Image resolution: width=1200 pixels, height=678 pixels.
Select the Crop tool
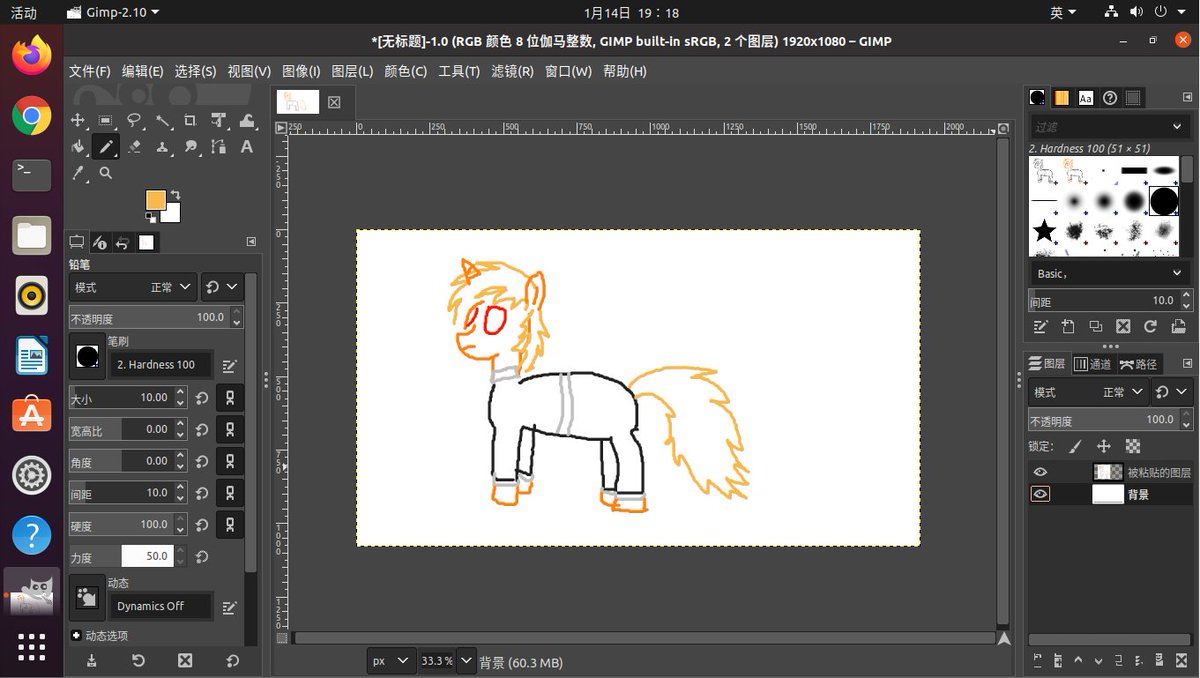click(x=190, y=120)
